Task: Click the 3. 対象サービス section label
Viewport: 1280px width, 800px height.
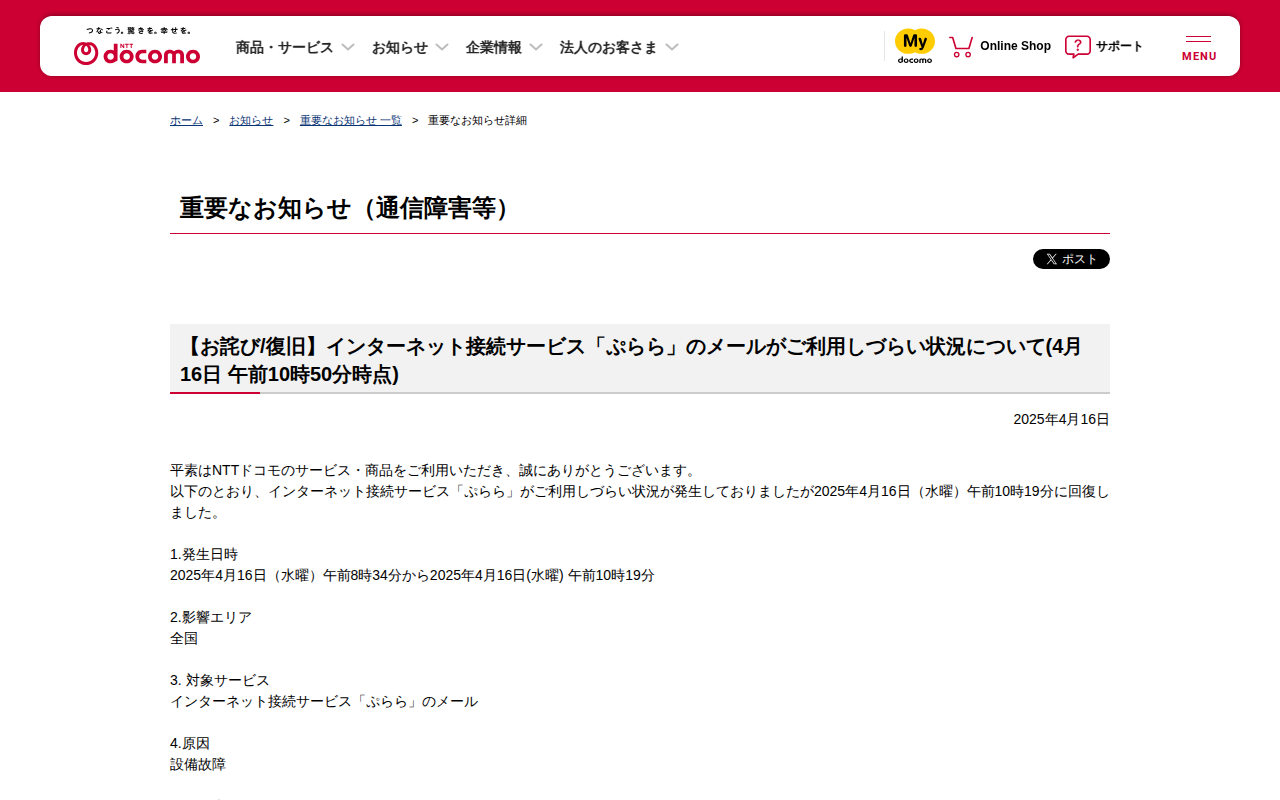Action: (x=220, y=680)
